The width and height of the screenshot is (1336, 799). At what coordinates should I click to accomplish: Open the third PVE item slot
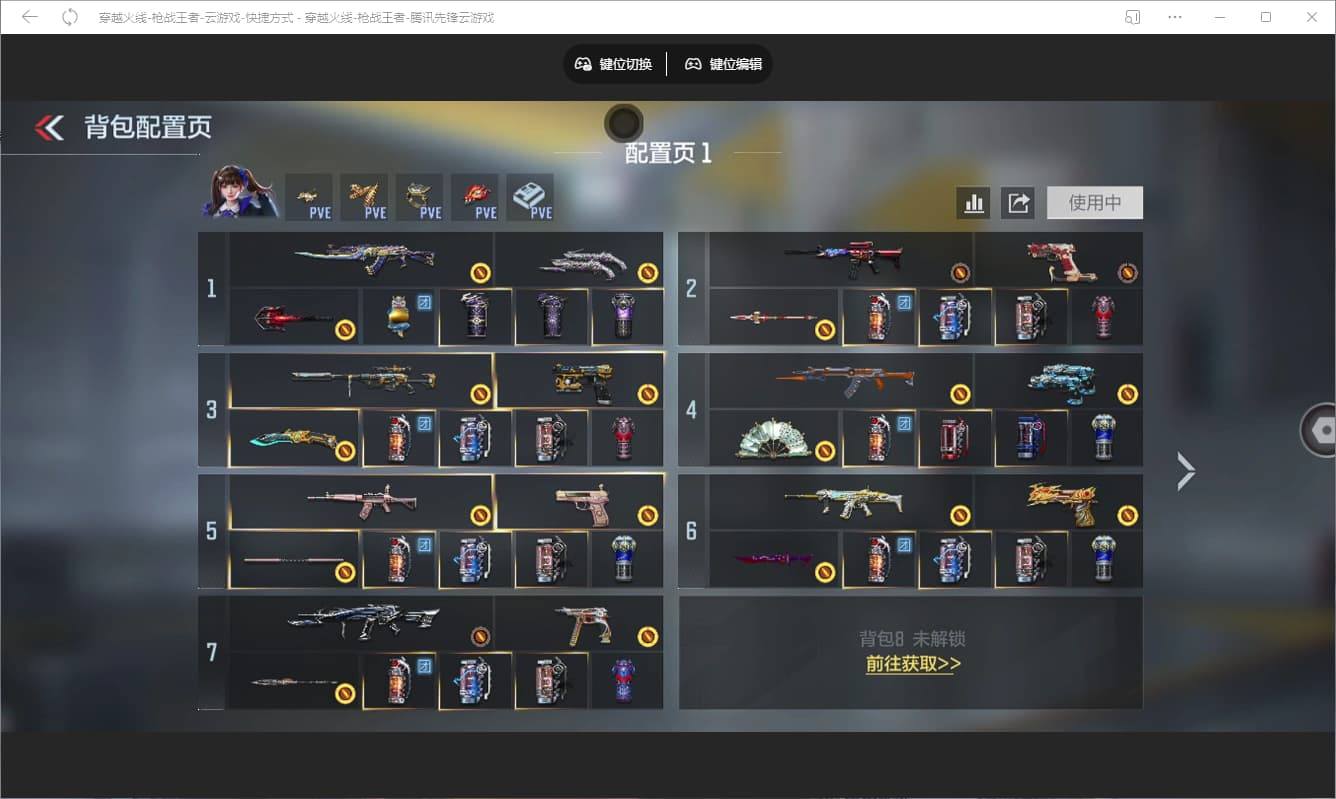[419, 197]
